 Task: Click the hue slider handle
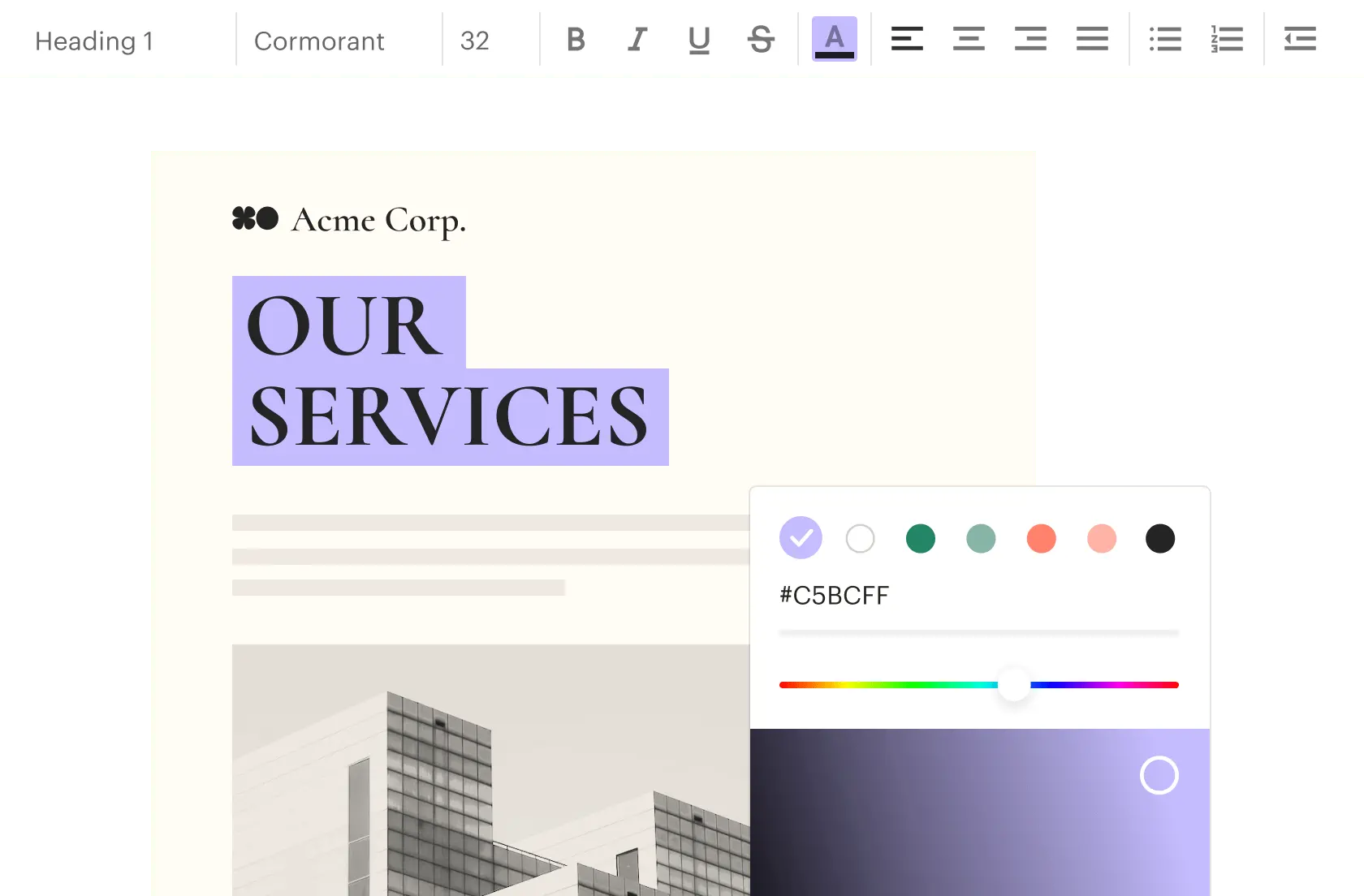pos(1014,685)
